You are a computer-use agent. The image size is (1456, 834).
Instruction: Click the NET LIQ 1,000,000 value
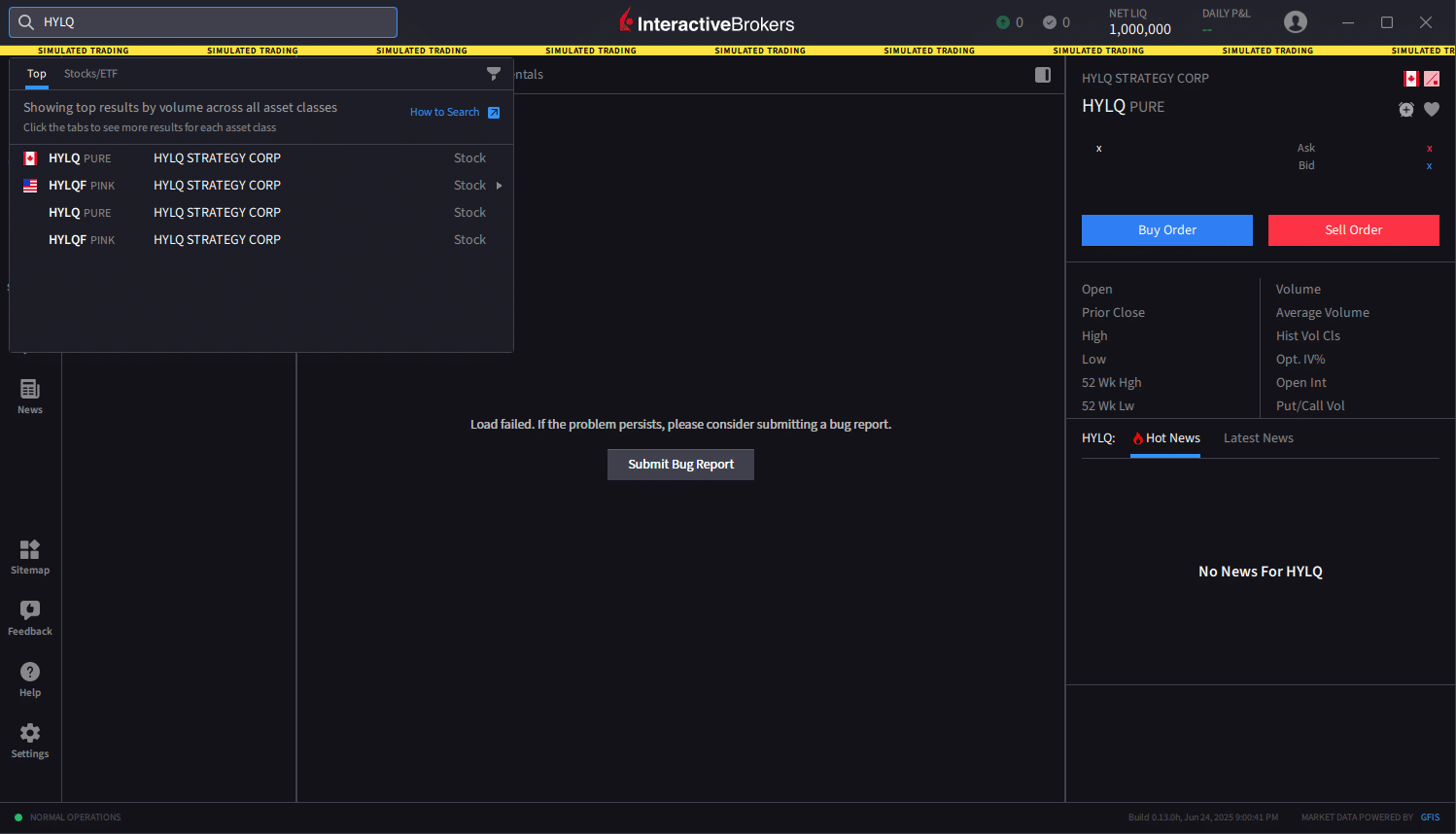tap(1140, 29)
